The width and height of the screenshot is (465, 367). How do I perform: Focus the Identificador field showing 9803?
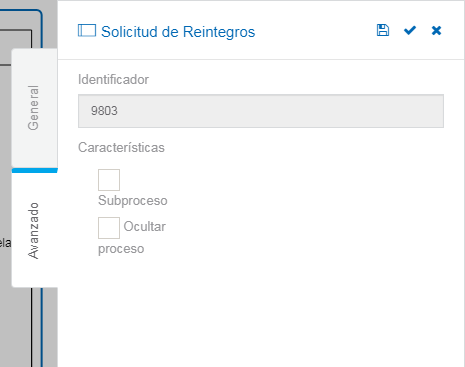(261, 111)
